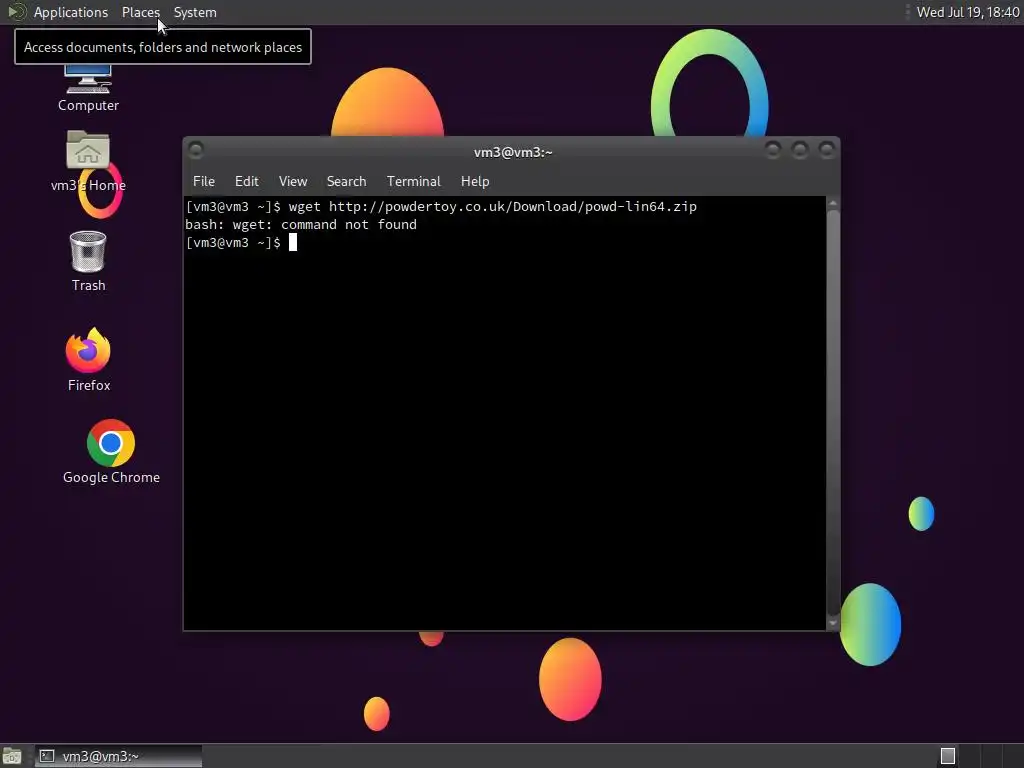
Task: Click the vm3@vm3:~ terminal title bar
Action: 513,152
